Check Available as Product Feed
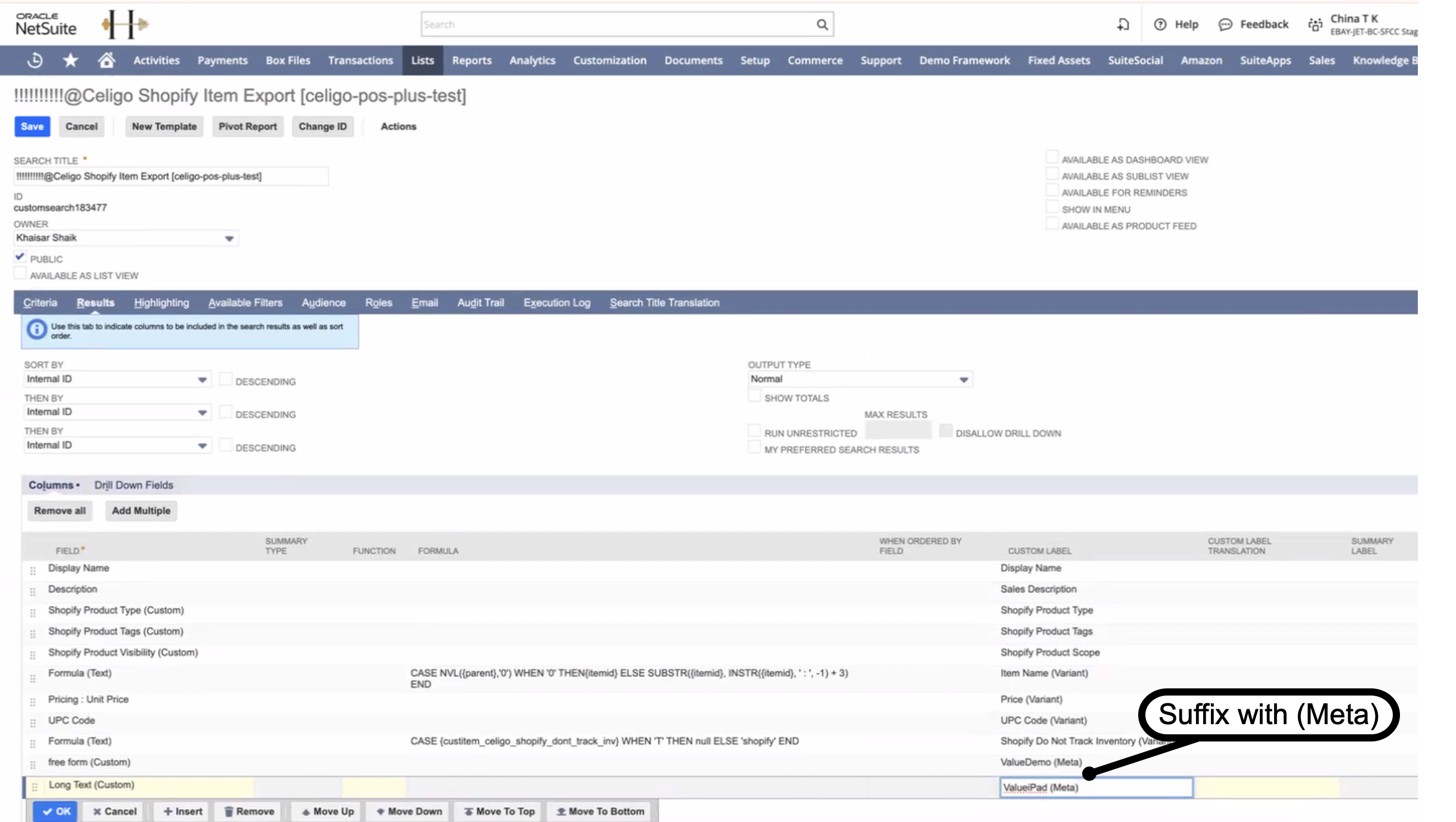Viewport: 1456px width, 822px height. (x=1052, y=224)
